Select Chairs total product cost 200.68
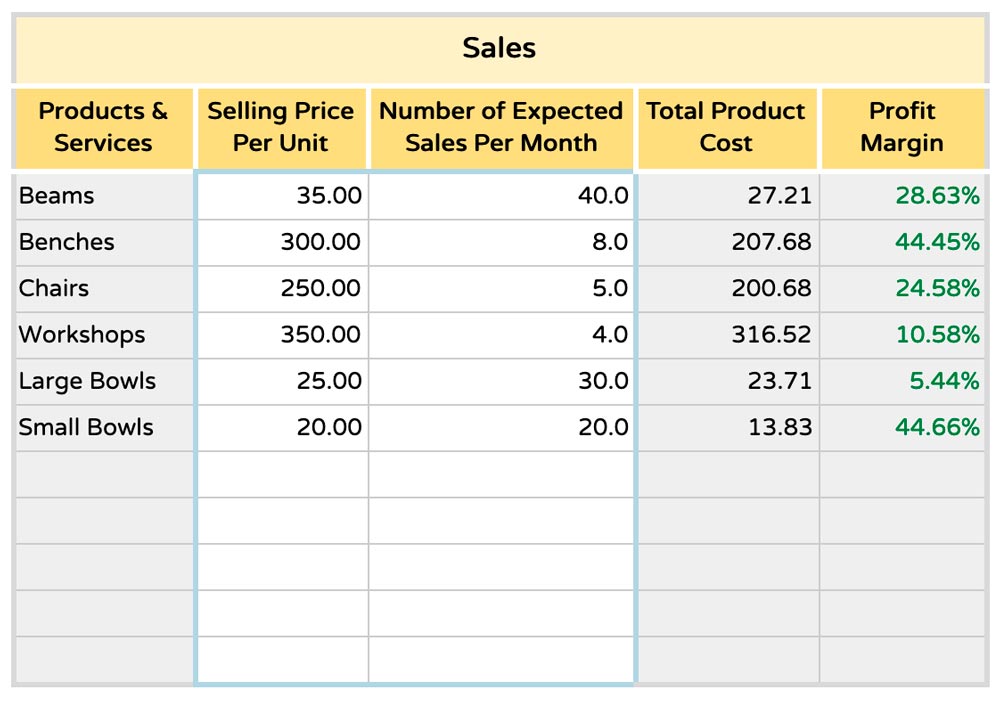The image size is (1000, 702). coord(728,289)
